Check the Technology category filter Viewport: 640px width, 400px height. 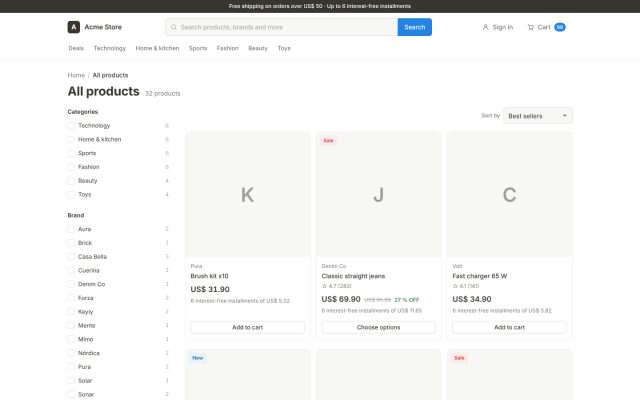[x=71, y=126]
